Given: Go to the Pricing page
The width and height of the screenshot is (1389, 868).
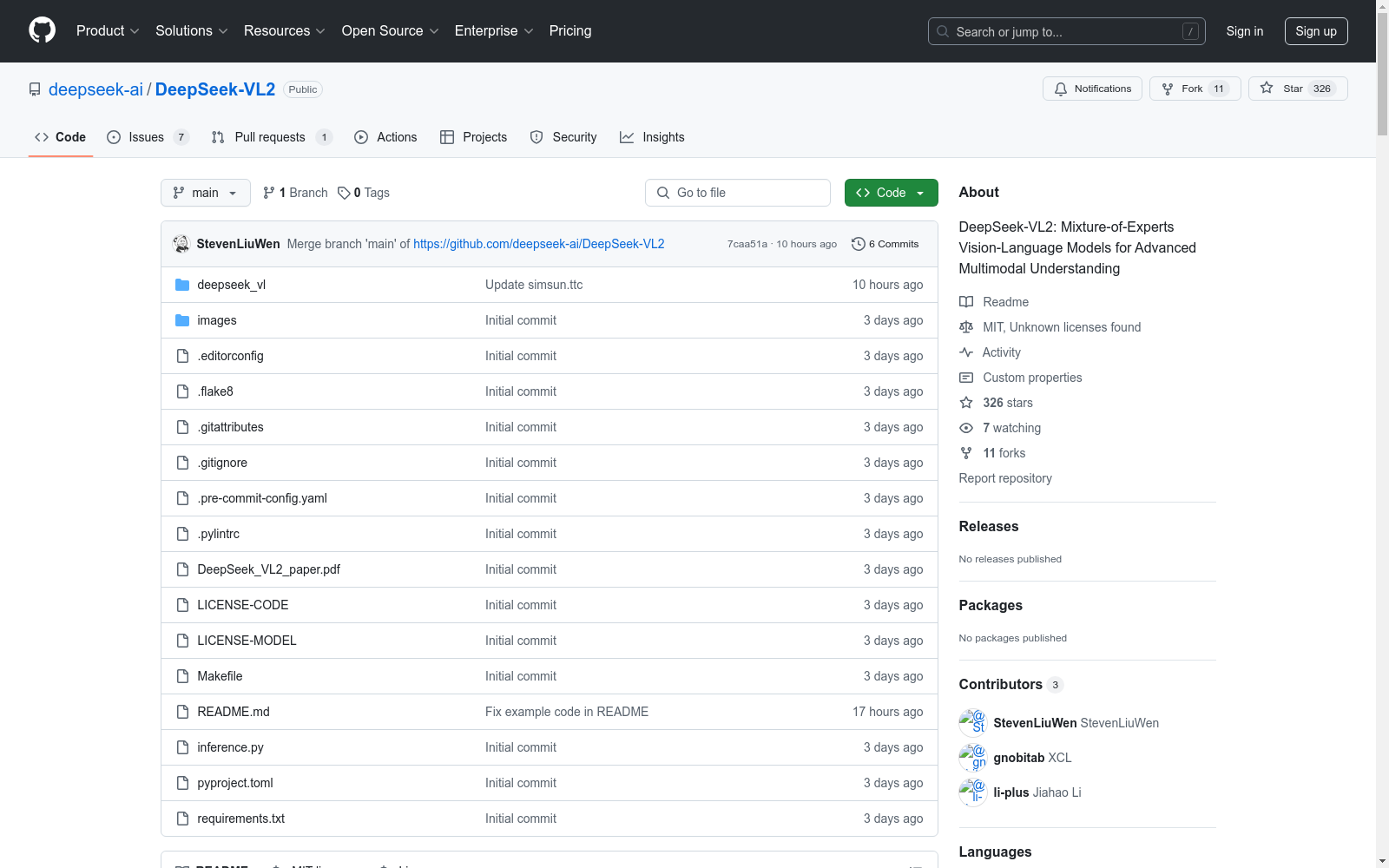Looking at the screenshot, I should [570, 30].
